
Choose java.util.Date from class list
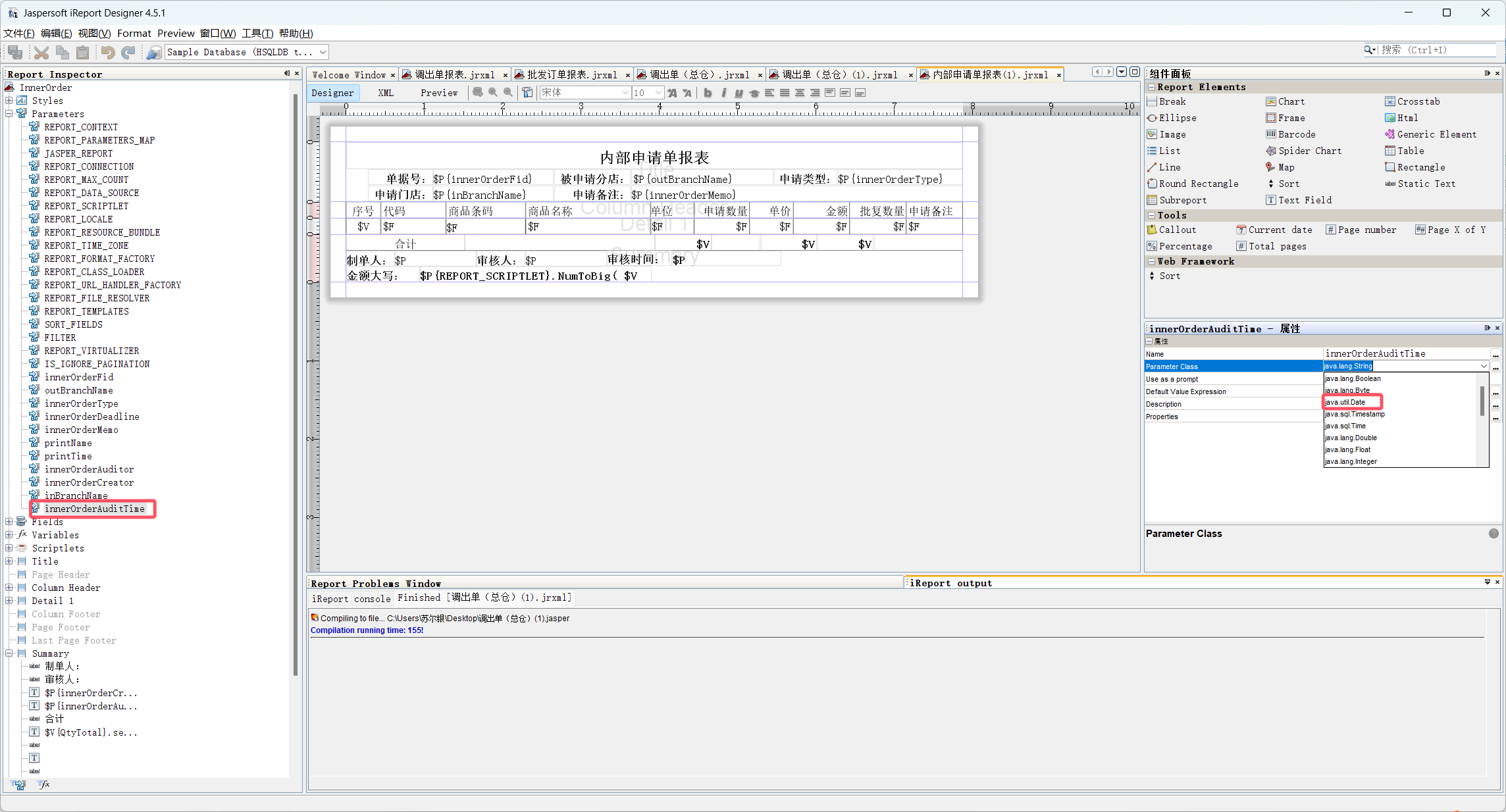click(x=1345, y=402)
